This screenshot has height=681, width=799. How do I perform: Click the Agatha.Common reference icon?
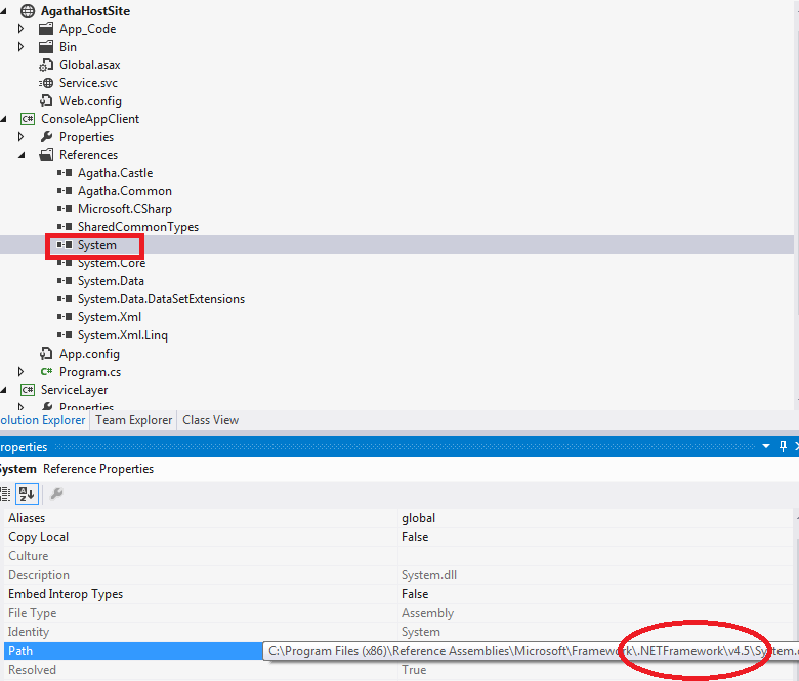[x=64, y=191]
